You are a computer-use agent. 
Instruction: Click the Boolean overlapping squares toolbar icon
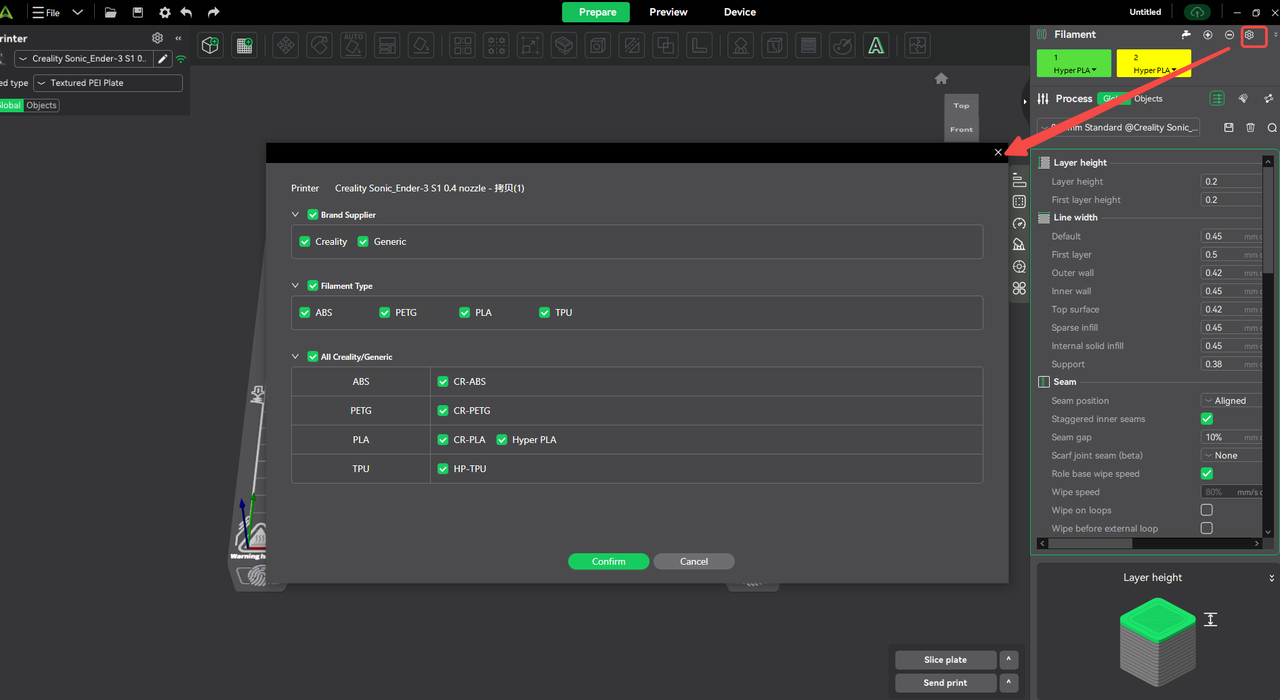tap(665, 45)
